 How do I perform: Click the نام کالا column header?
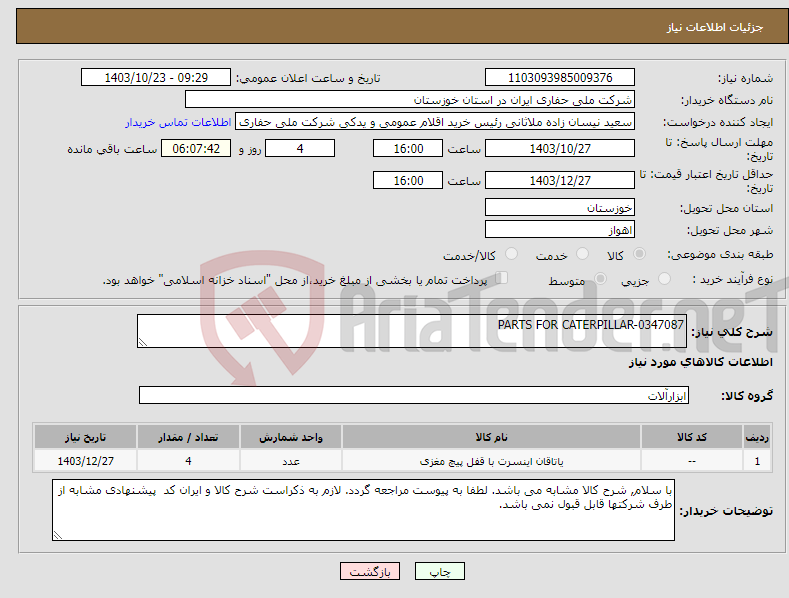pos(491,437)
